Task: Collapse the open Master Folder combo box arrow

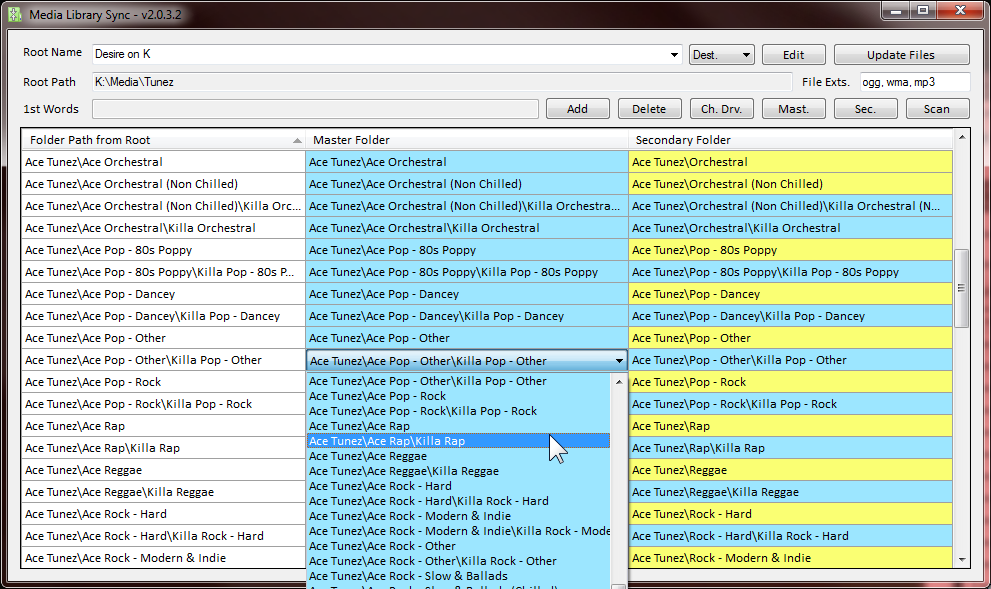Action: [x=619, y=361]
